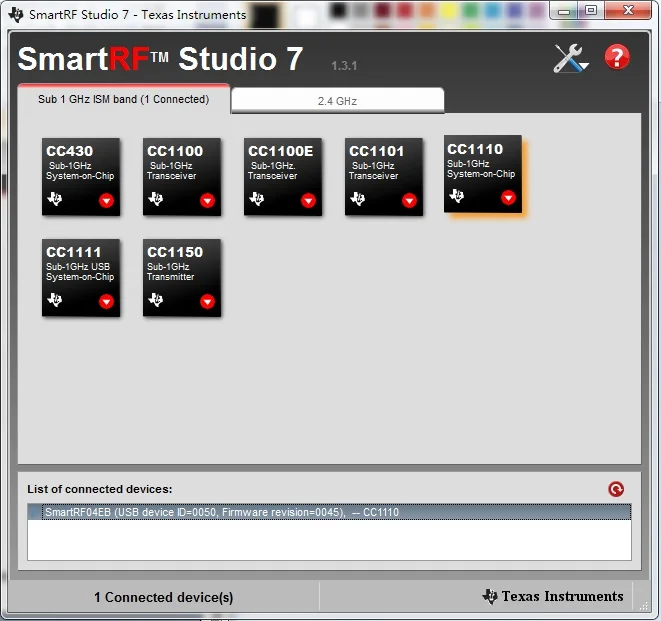Click the TI logo on CC1111 tile
The image size is (661, 621).
click(55, 299)
